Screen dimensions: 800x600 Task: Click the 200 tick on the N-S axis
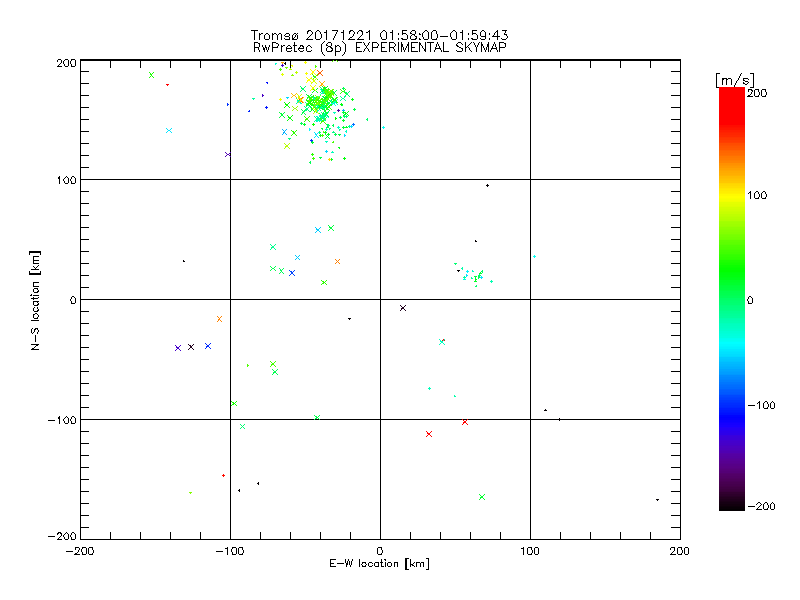(66, 63)
